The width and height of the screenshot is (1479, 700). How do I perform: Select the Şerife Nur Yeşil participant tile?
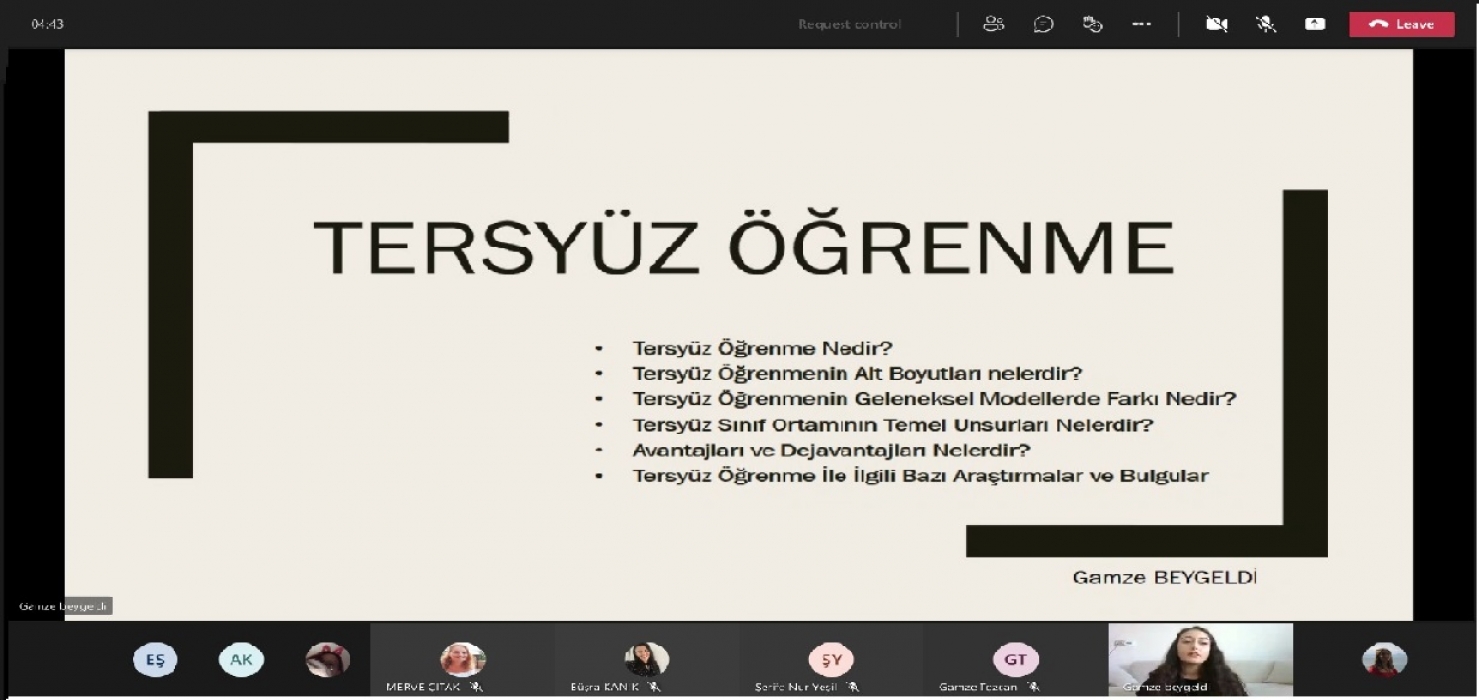(831, 660)
